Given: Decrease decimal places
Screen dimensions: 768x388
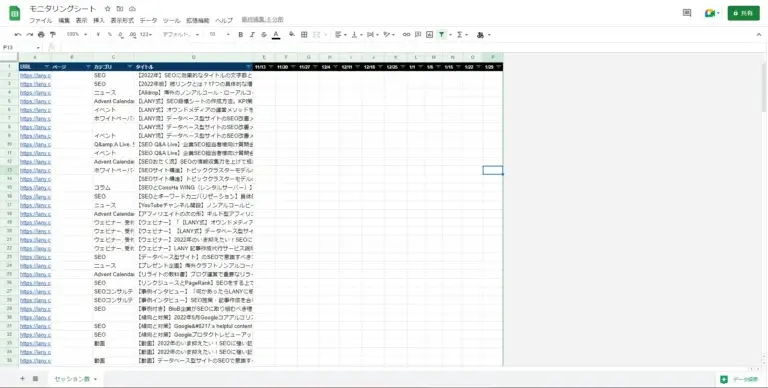Looking at the screenshot, I should tap(120, 35).
